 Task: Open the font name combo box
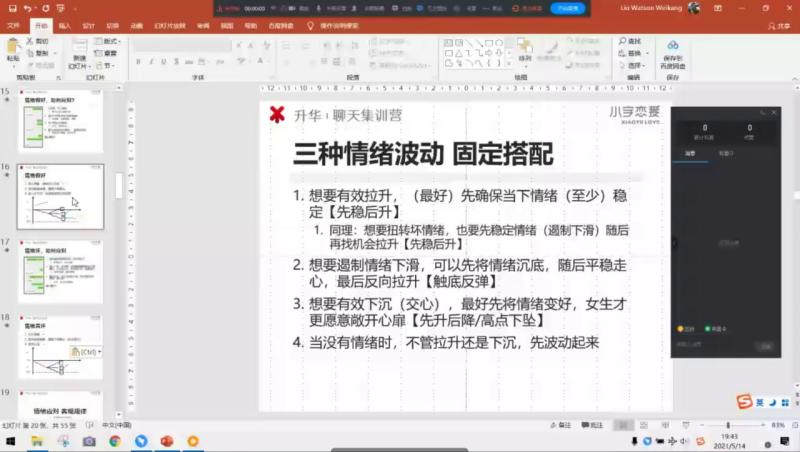point(182,45)
